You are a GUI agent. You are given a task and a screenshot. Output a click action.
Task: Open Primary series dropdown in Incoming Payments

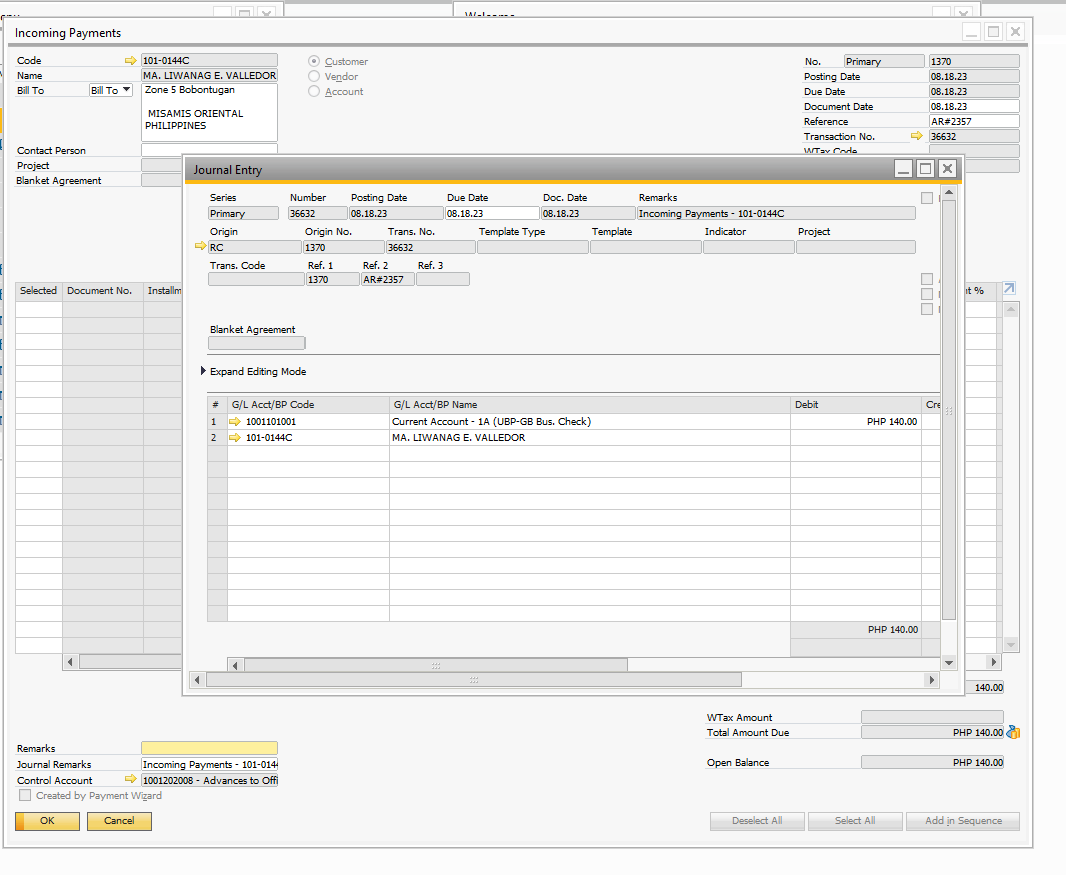click(x=884, y=61)
